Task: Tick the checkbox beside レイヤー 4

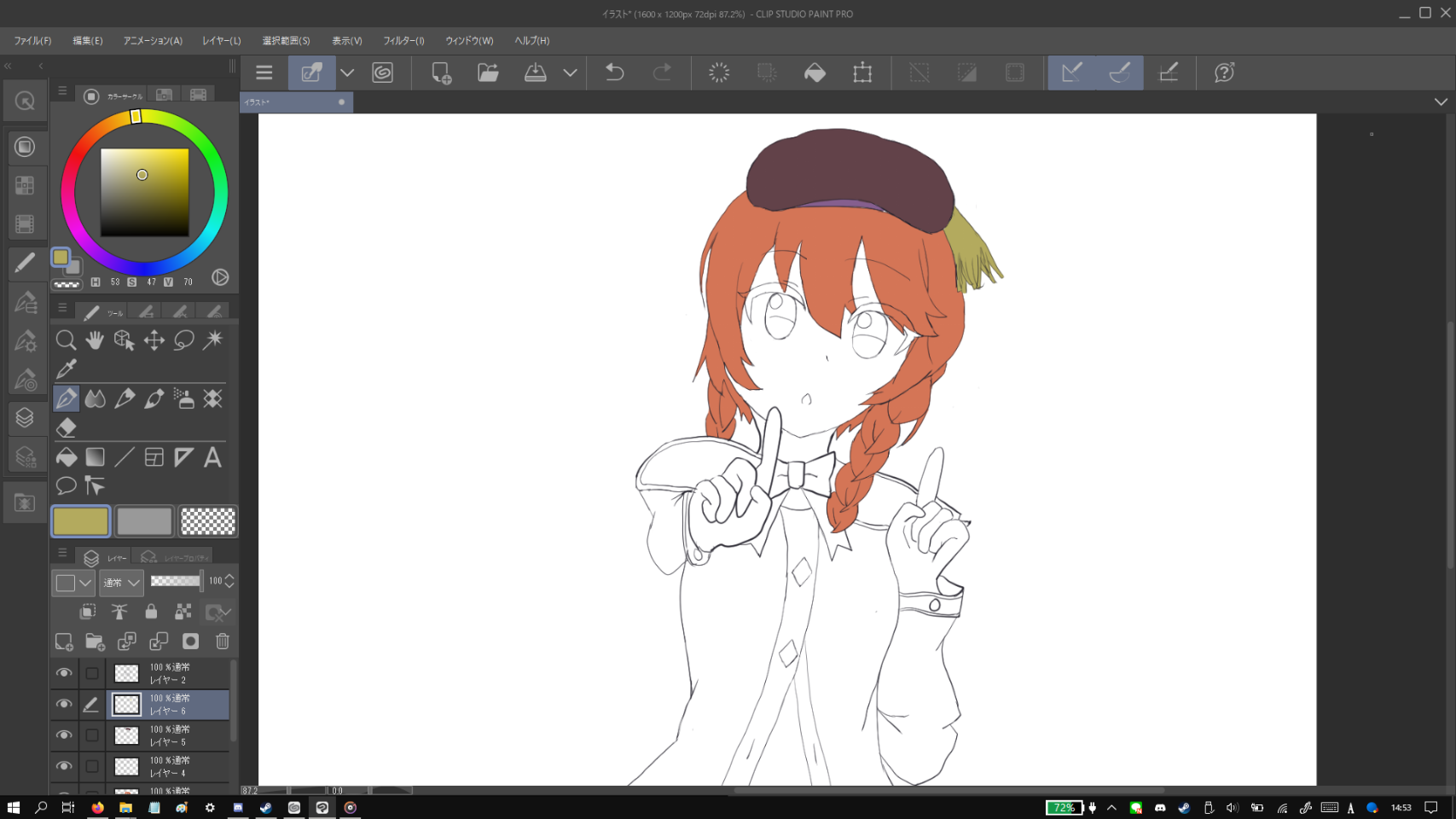Action: click(92, 766)
